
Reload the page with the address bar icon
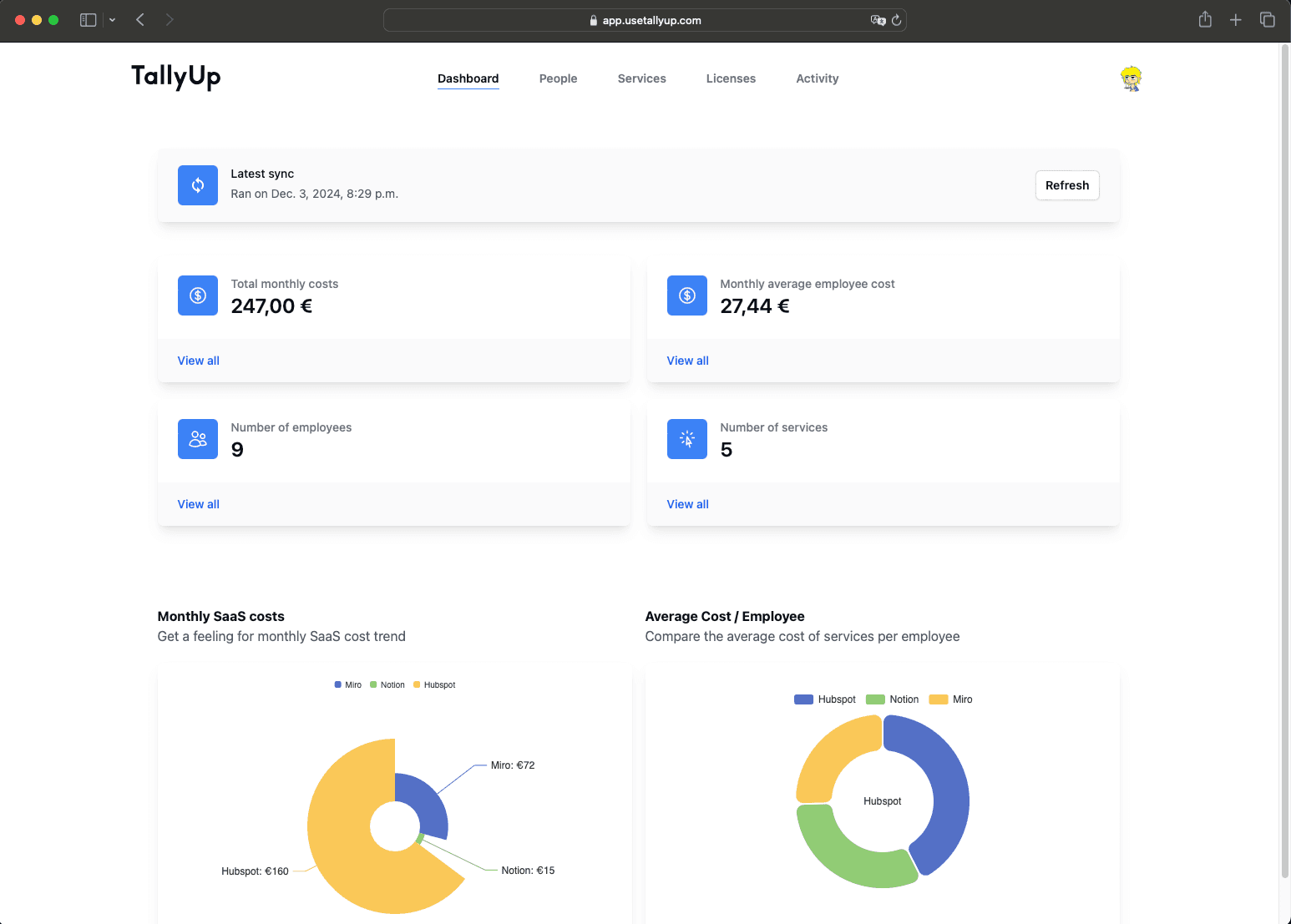coord(897,20)
